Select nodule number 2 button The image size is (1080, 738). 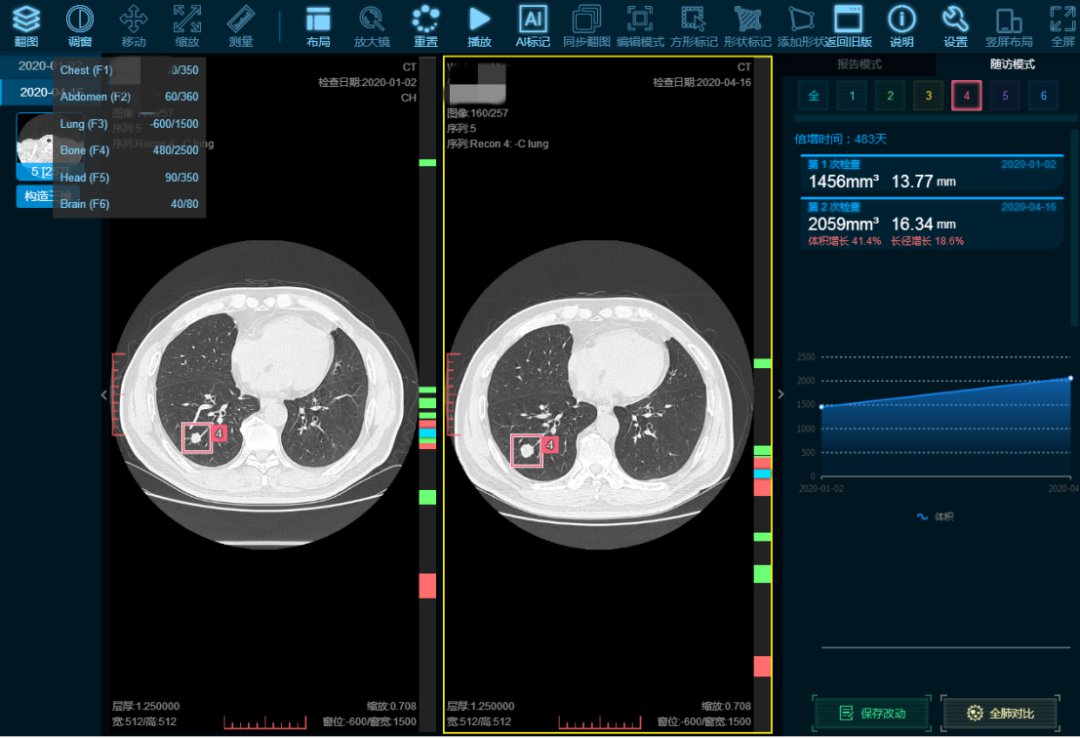(x=890, y=96)
